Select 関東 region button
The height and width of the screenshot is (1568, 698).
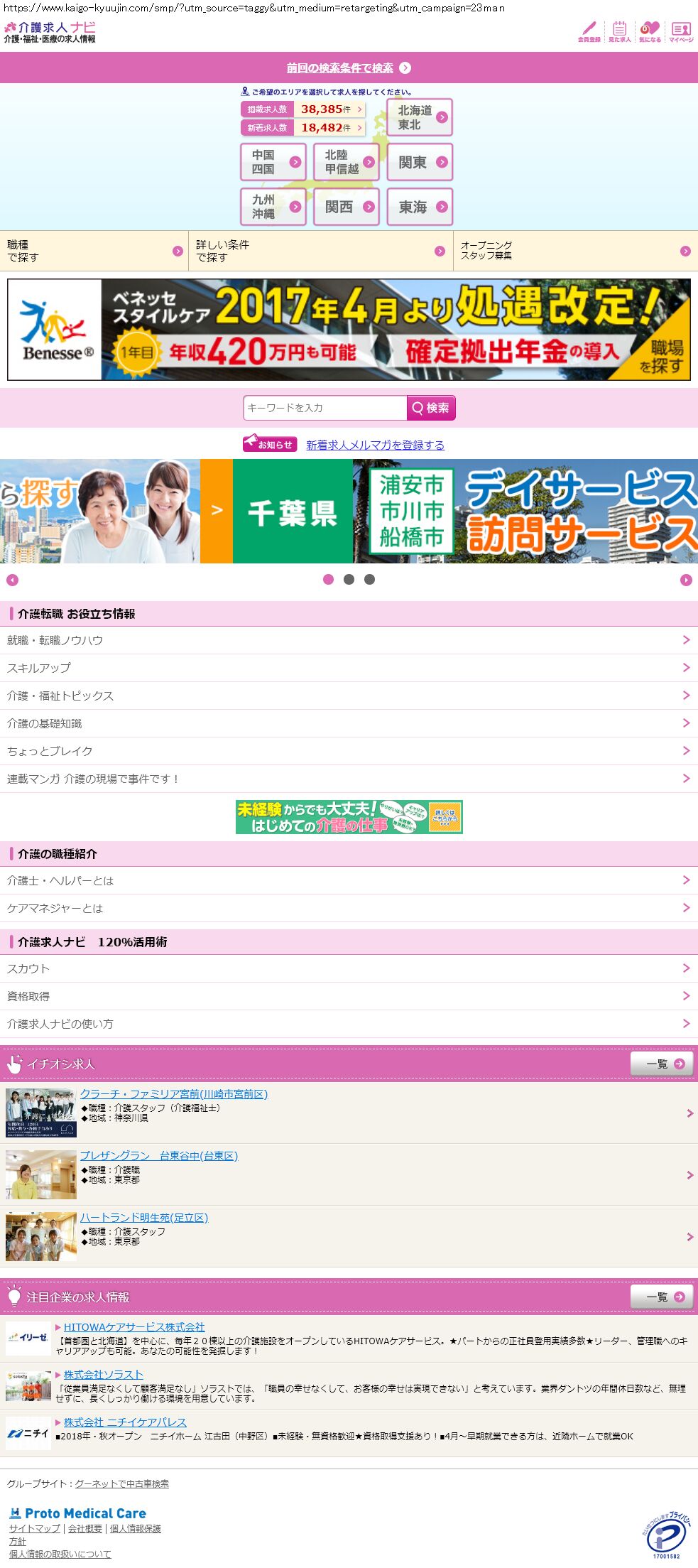coord(420,162)
